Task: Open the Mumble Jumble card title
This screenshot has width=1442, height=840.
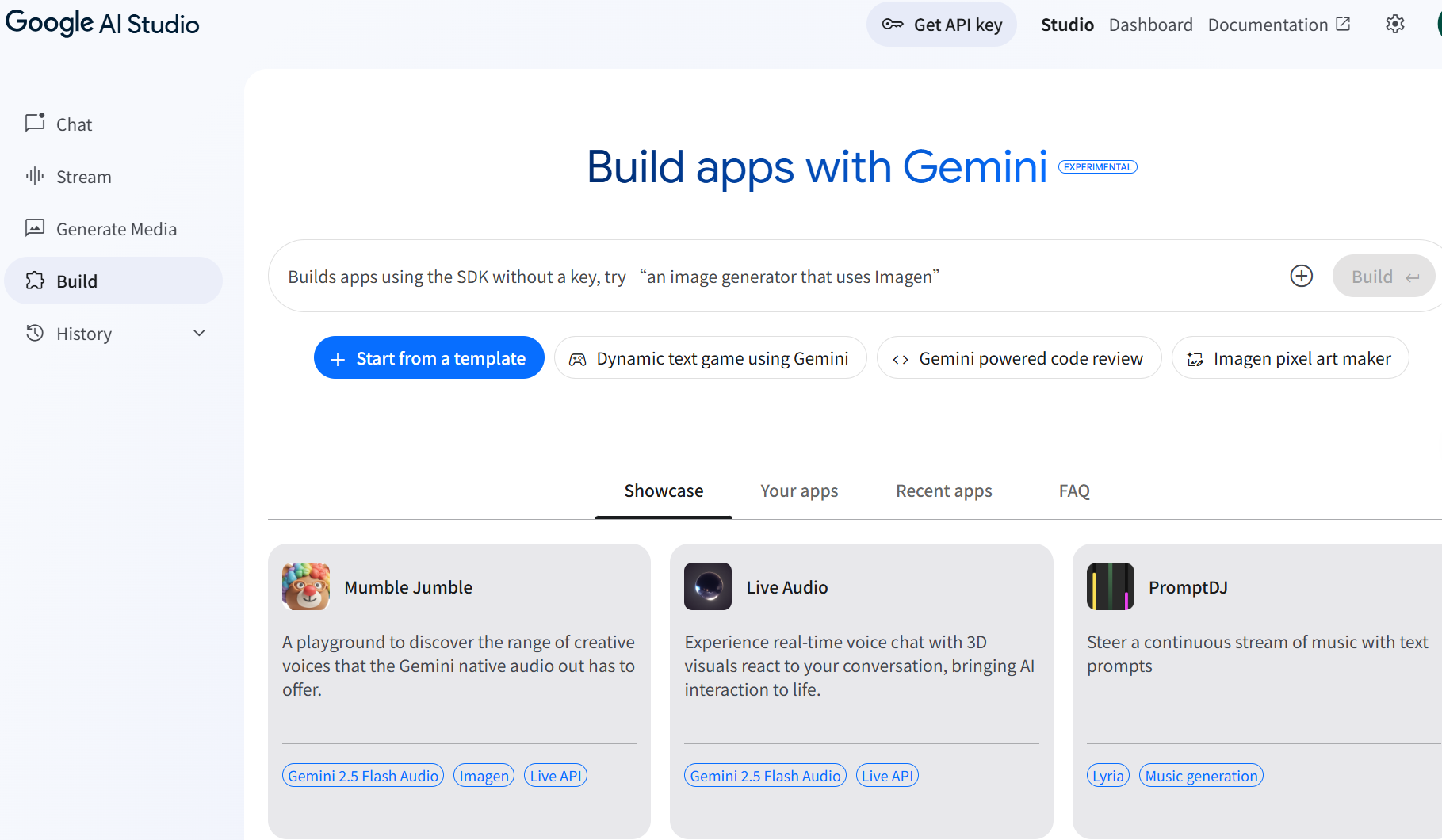Action: (x=408, y=587)
